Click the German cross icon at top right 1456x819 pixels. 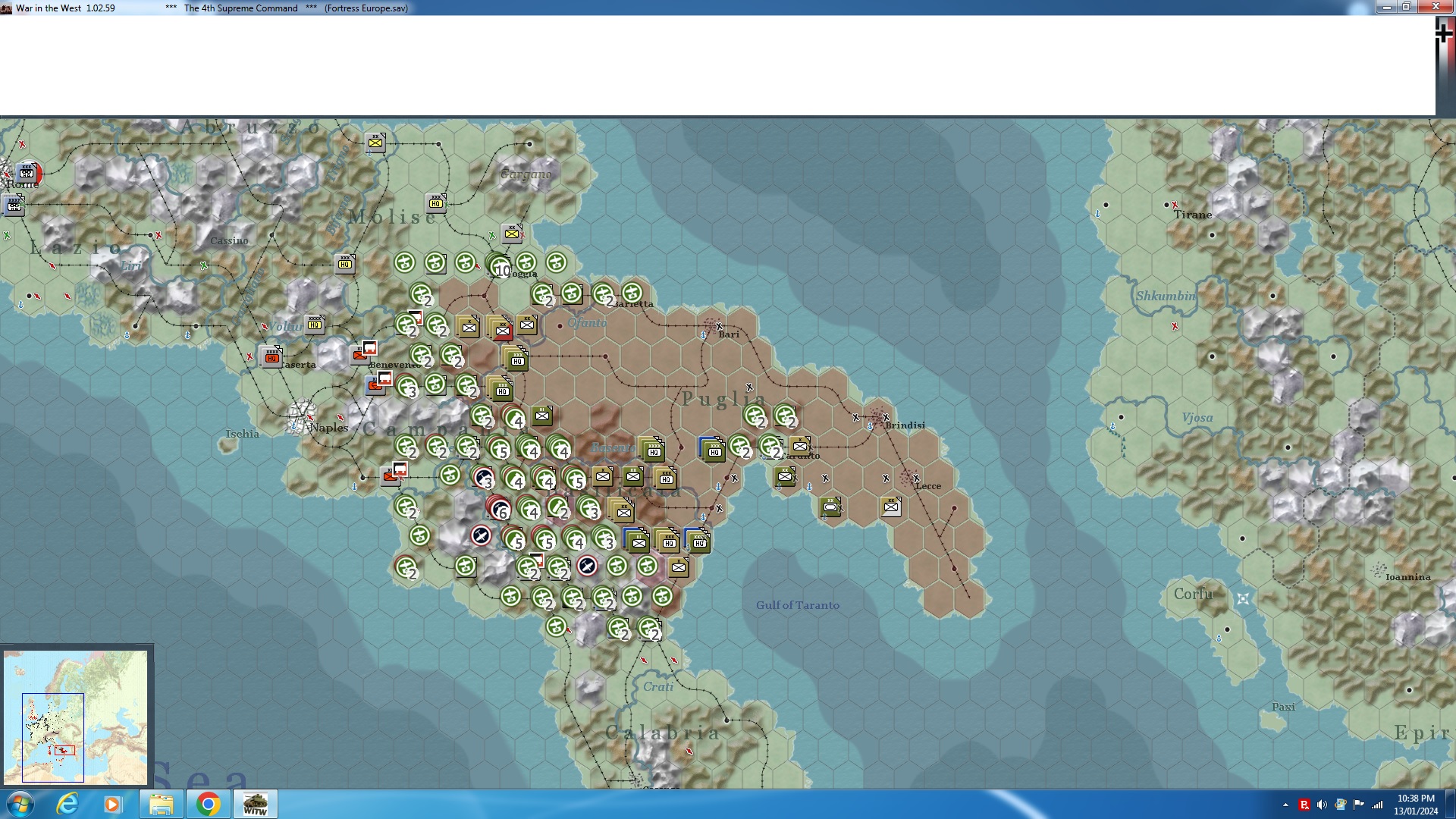click(1445, 34)
